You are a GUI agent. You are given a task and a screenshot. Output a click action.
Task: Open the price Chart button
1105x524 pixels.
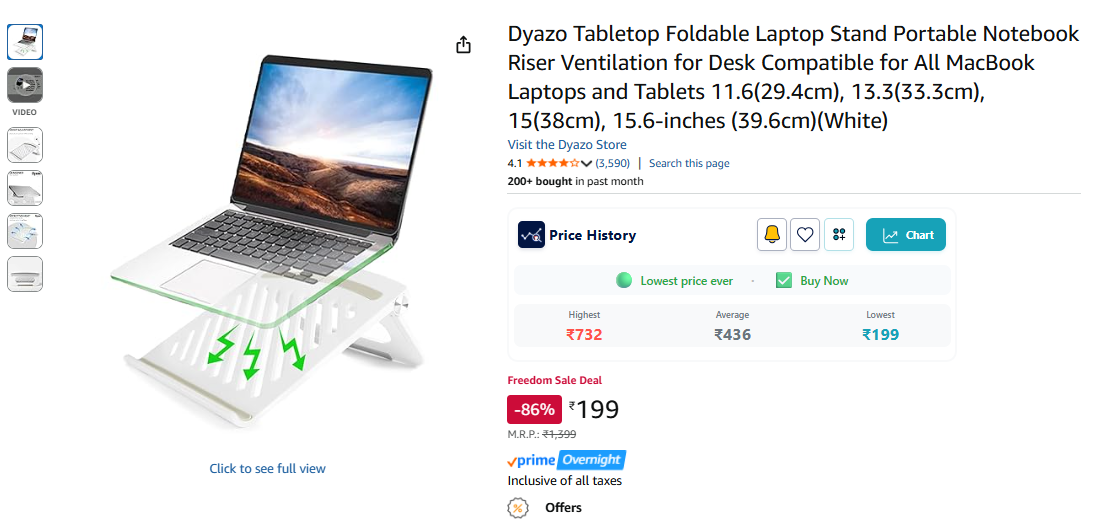pos(906,235)
